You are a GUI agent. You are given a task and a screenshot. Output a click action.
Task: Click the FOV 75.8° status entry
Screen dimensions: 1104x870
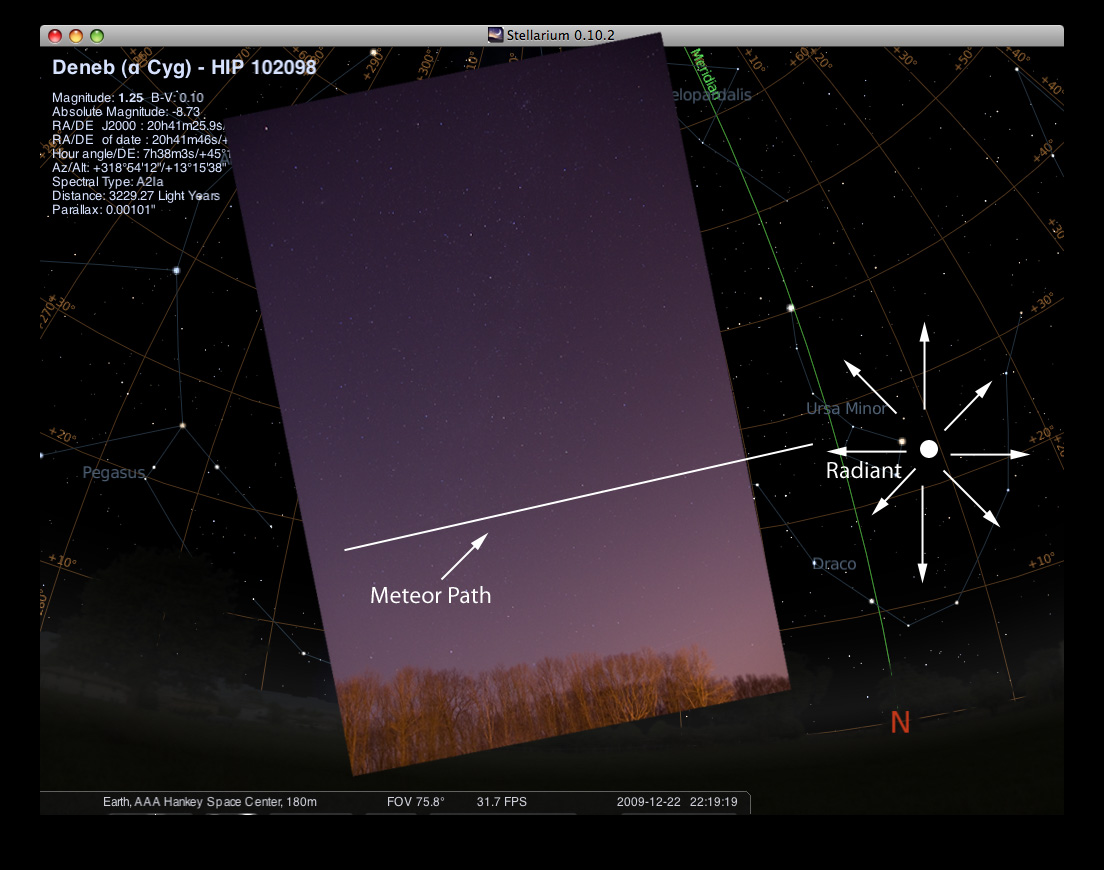415,802
